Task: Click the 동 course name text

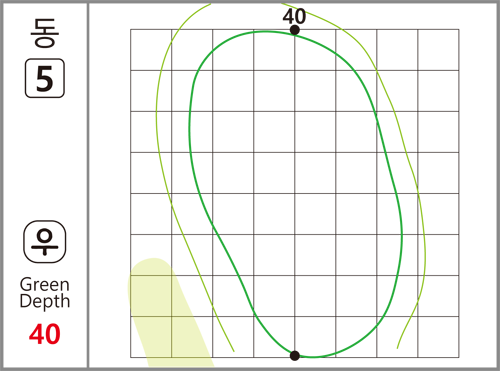Action: tap(45, 33)
